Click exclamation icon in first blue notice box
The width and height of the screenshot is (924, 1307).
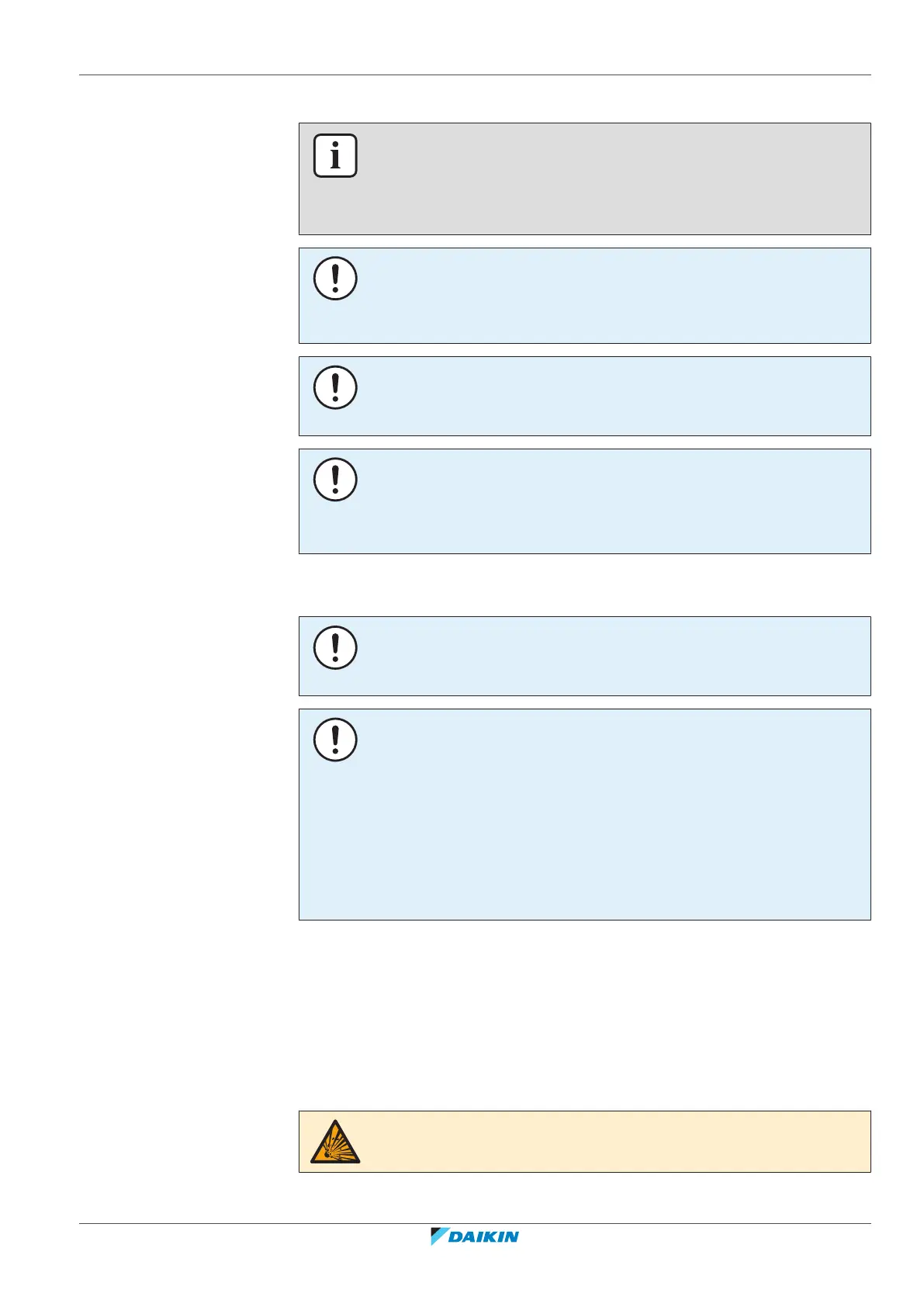pos(335,279)
